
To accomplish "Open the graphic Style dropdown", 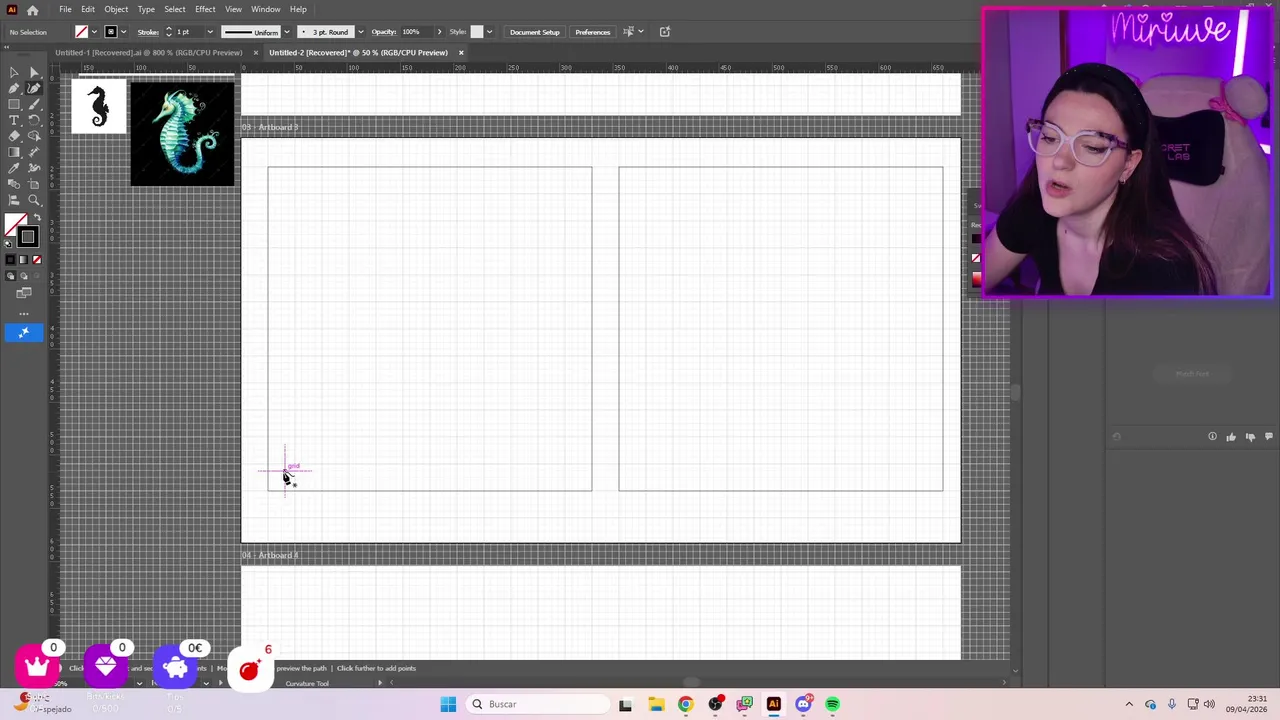I will (489, 32).
